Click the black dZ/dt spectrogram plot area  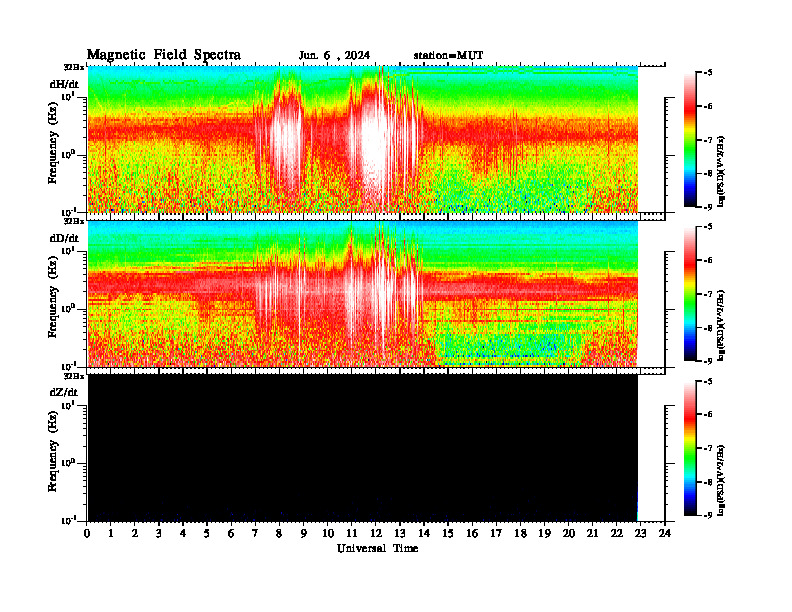point(363,448)
